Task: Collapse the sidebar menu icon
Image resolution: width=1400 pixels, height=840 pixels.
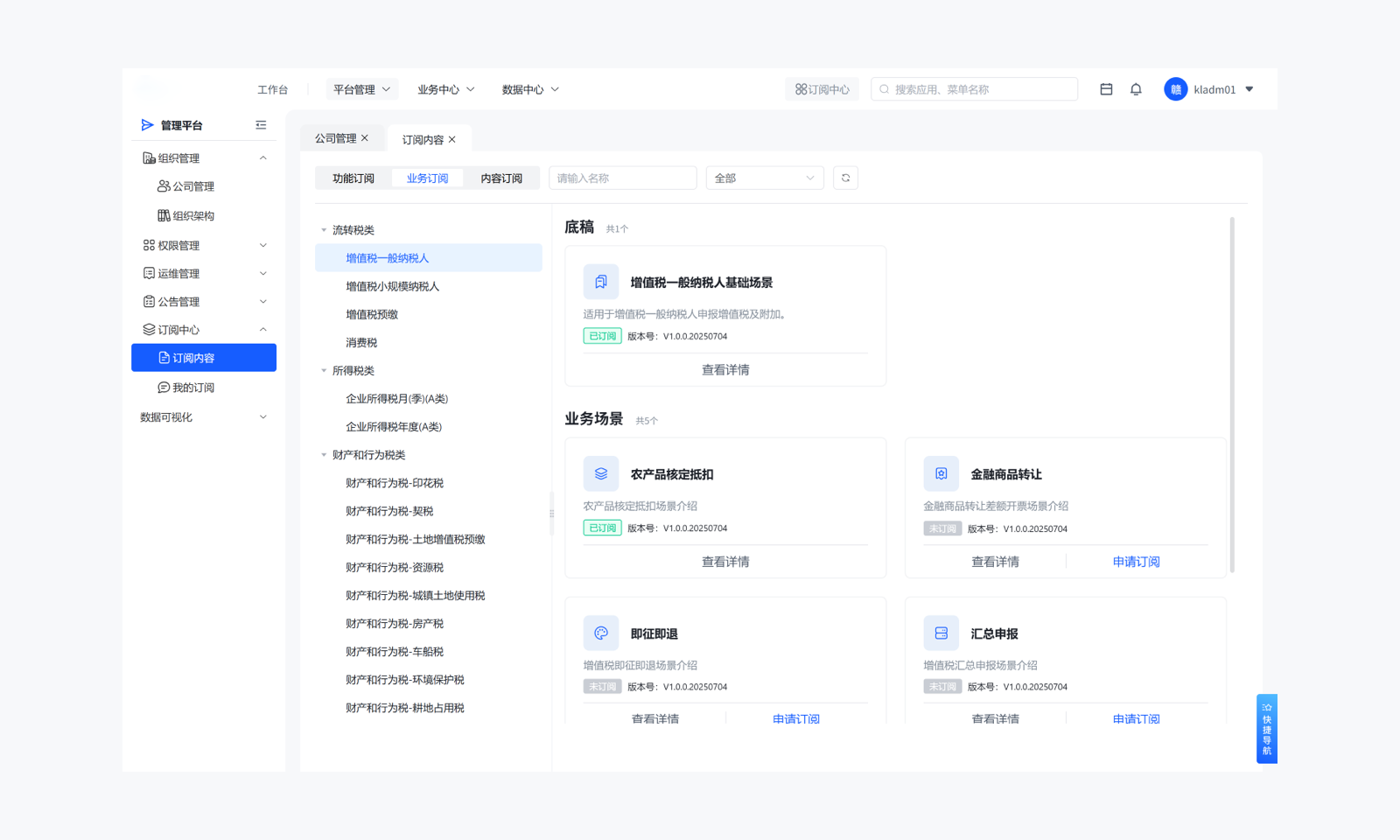Action: 261,125
